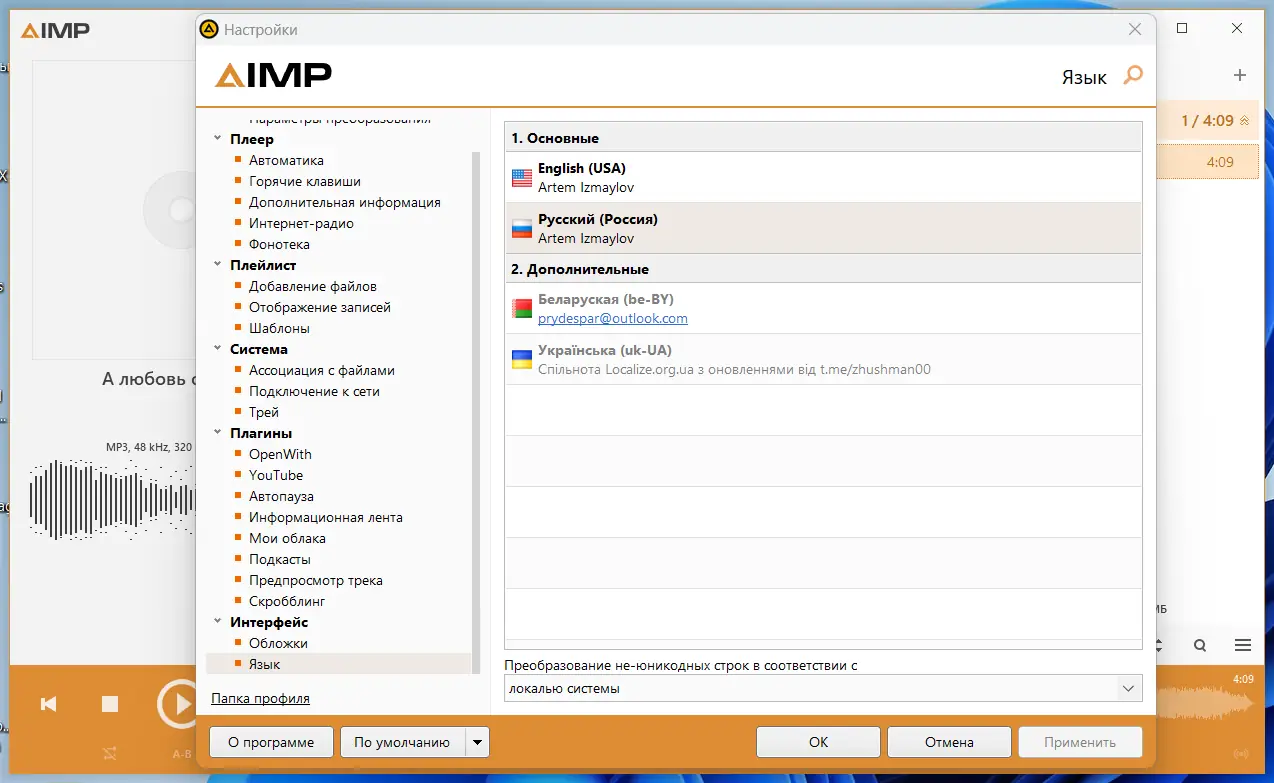Open the playlist hamburger menu icon
This screenshot has height=783, width=1274.
click(1243, 645)
